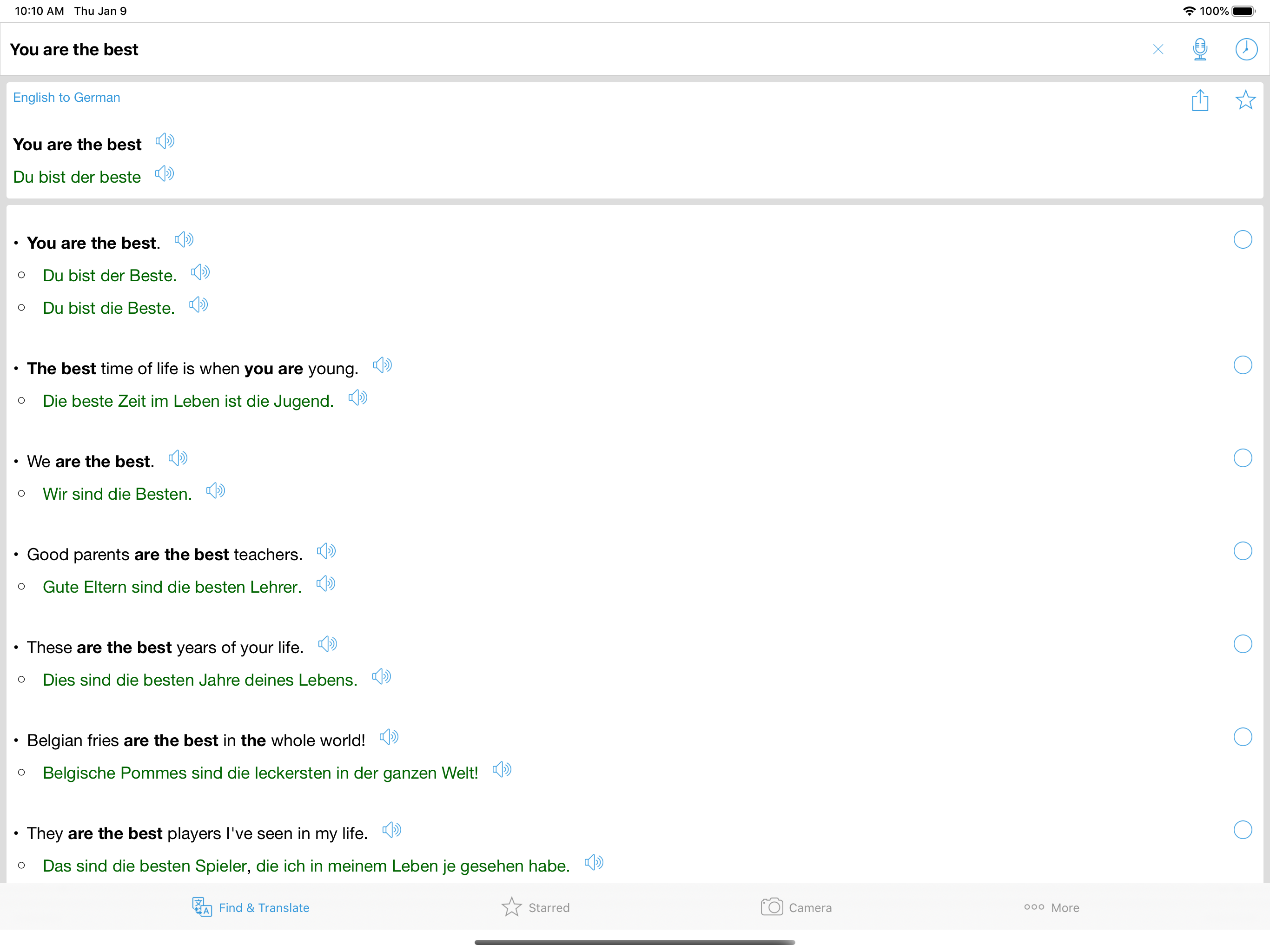Change the 'English to German' language pair

66,98
